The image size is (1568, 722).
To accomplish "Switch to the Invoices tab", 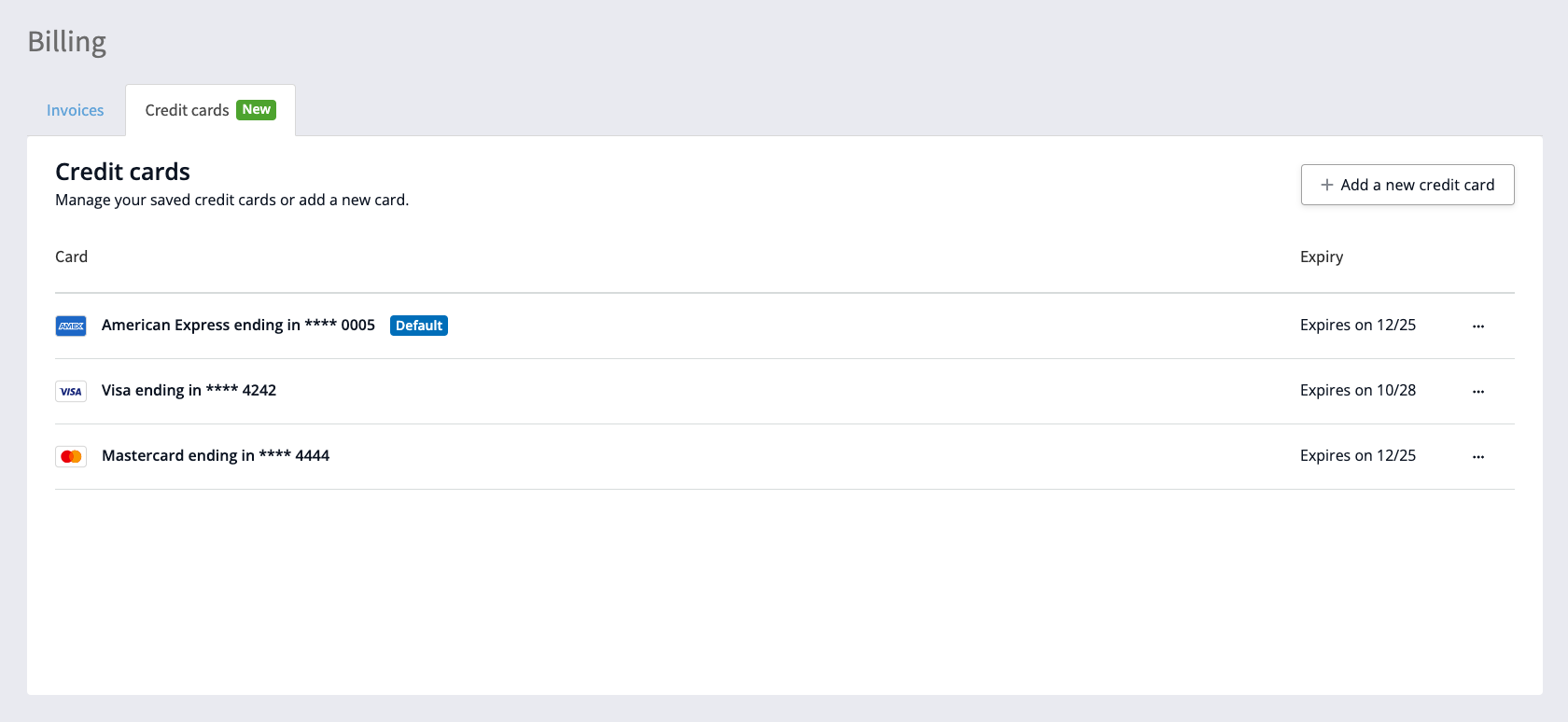I will (x=76, y=110).
